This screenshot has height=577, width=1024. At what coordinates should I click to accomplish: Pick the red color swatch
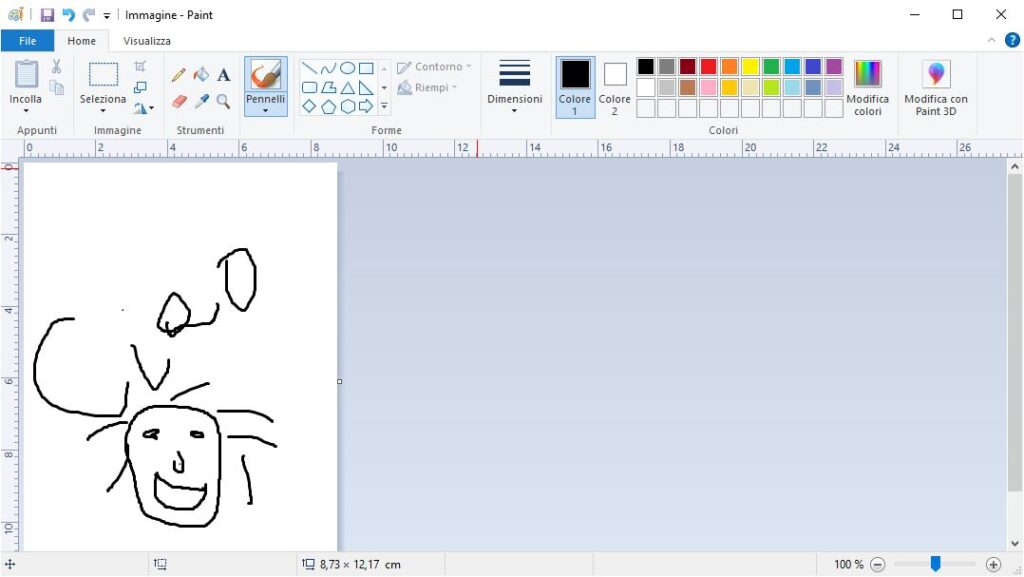(x=709, y=67)
